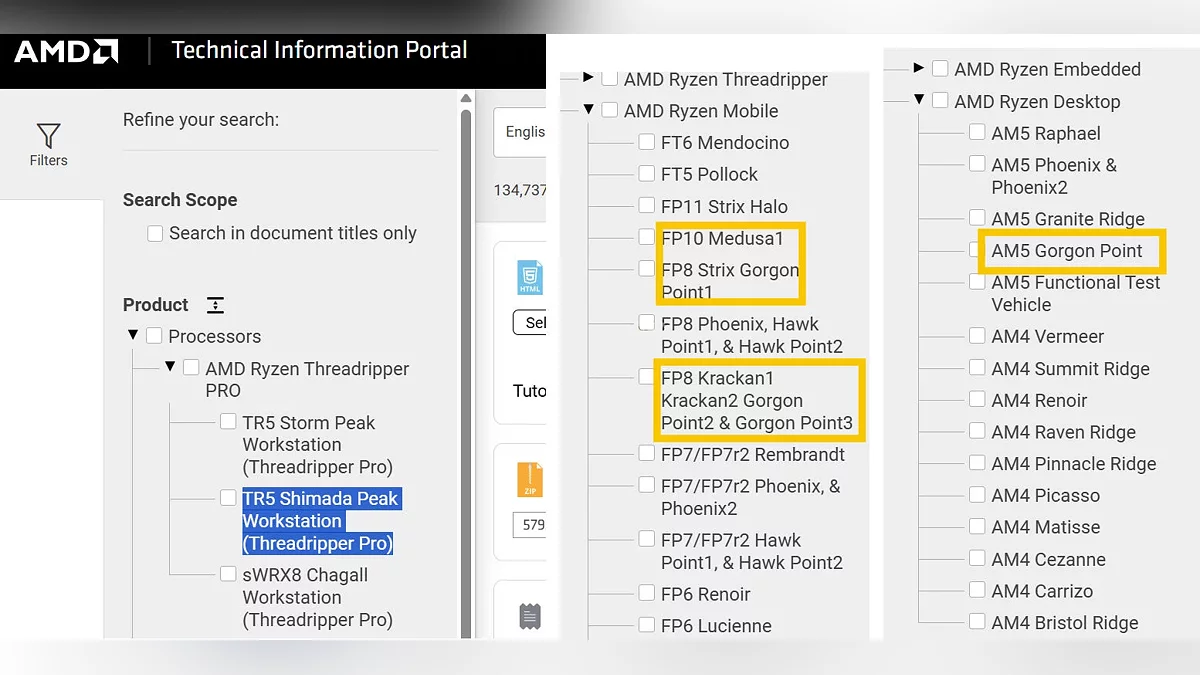Check the AMD Ryzen Threadripper PRO box
The width and height of the screenshot is (1200, 675).
pos(191,368)
